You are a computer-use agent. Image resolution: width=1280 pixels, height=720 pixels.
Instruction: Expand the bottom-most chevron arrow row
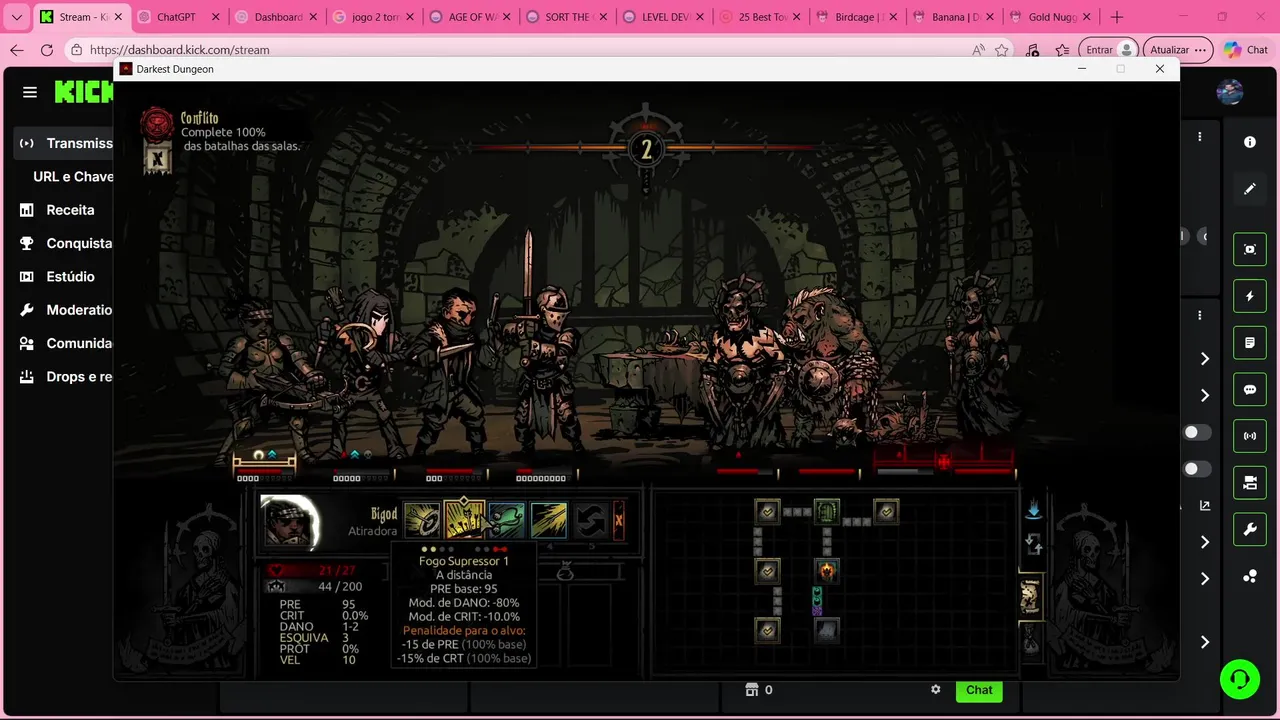click(x=1205, y=642)
